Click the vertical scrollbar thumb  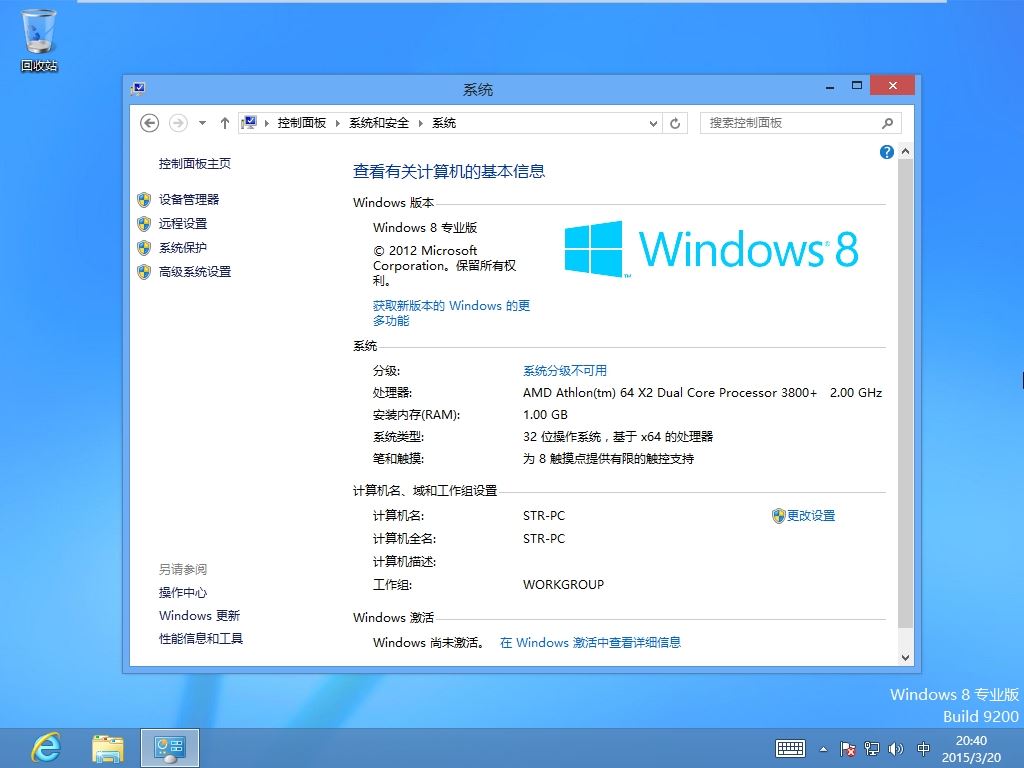coord(905,393)
